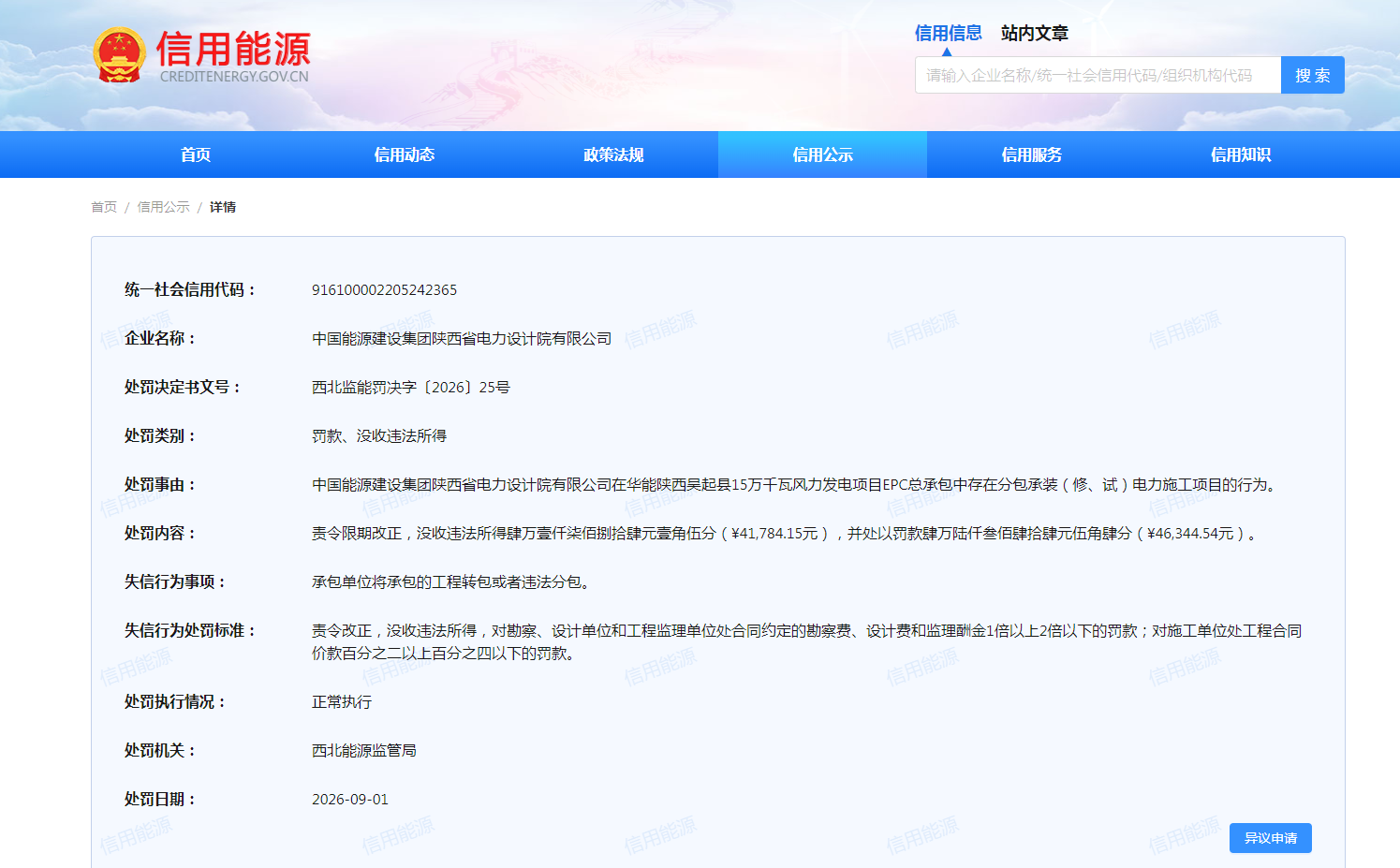Focus the enterprise name search field
This screenshot has height=868, width=1400.
[x=1098, y=75]
